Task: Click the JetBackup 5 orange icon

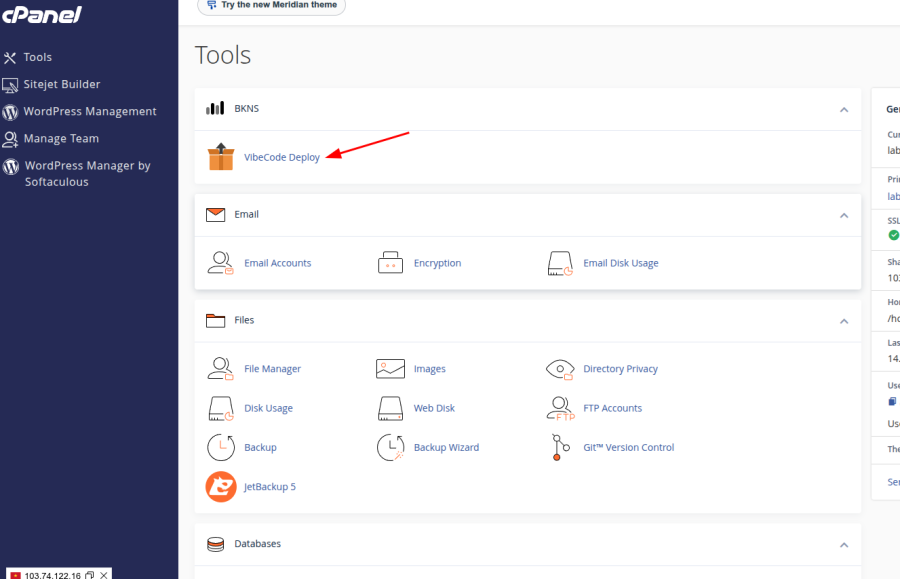Action: (221, 487)
